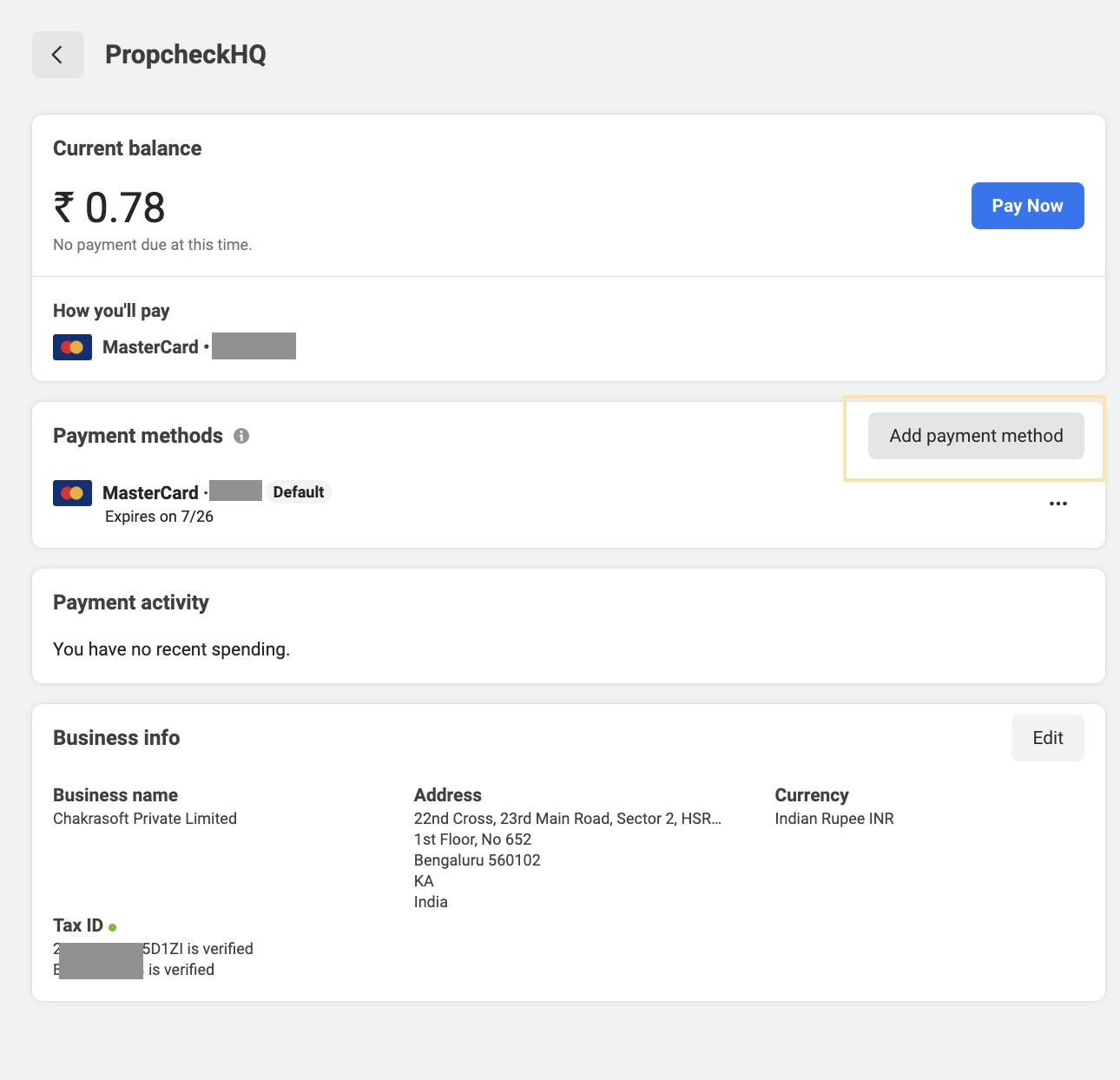Go back using the left chevron button
This screenshot has height=1080, width=1120.
[x=58, y=55]
